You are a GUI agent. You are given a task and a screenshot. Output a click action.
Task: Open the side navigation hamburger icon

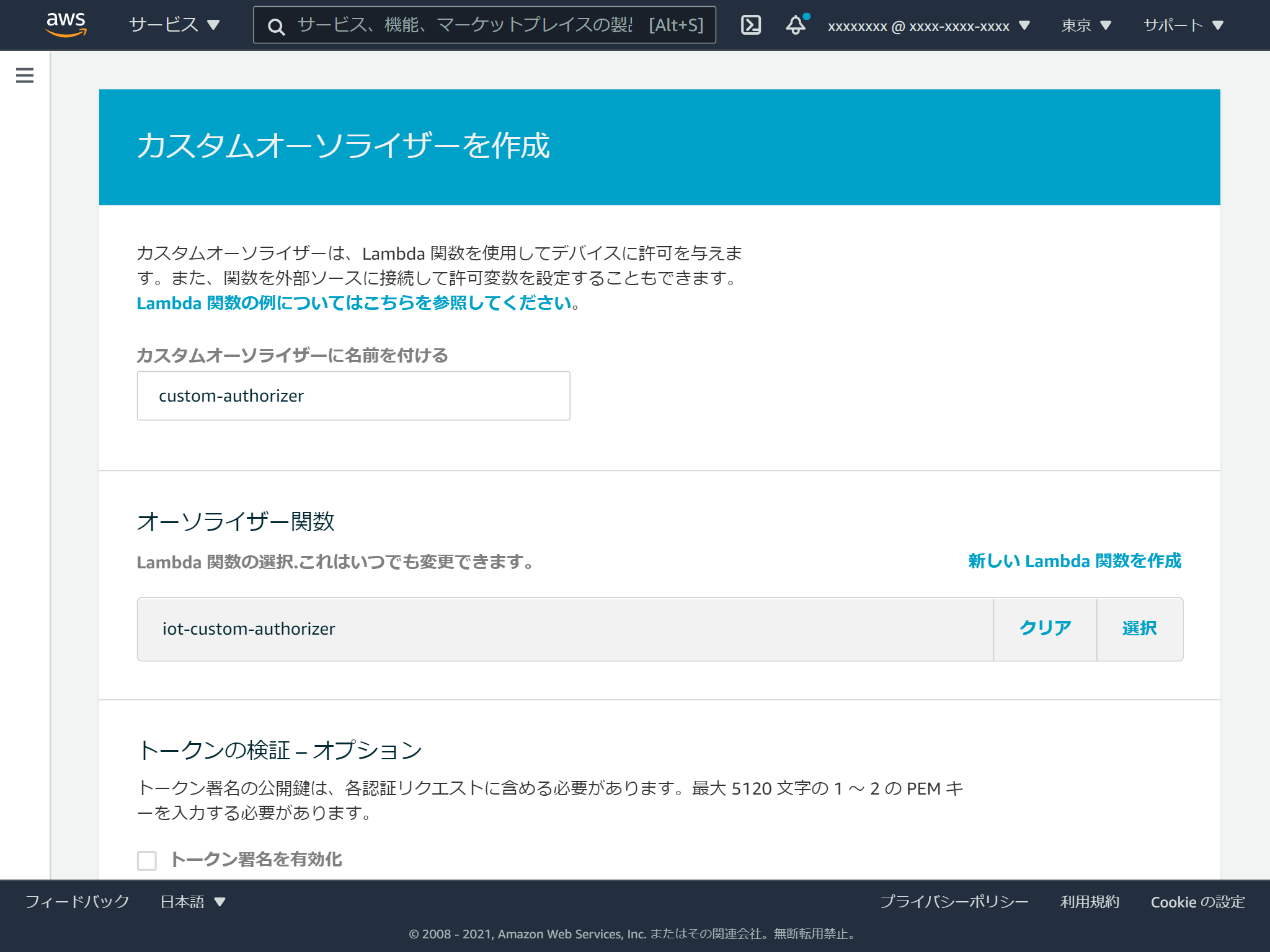click(x=24, y=75)
